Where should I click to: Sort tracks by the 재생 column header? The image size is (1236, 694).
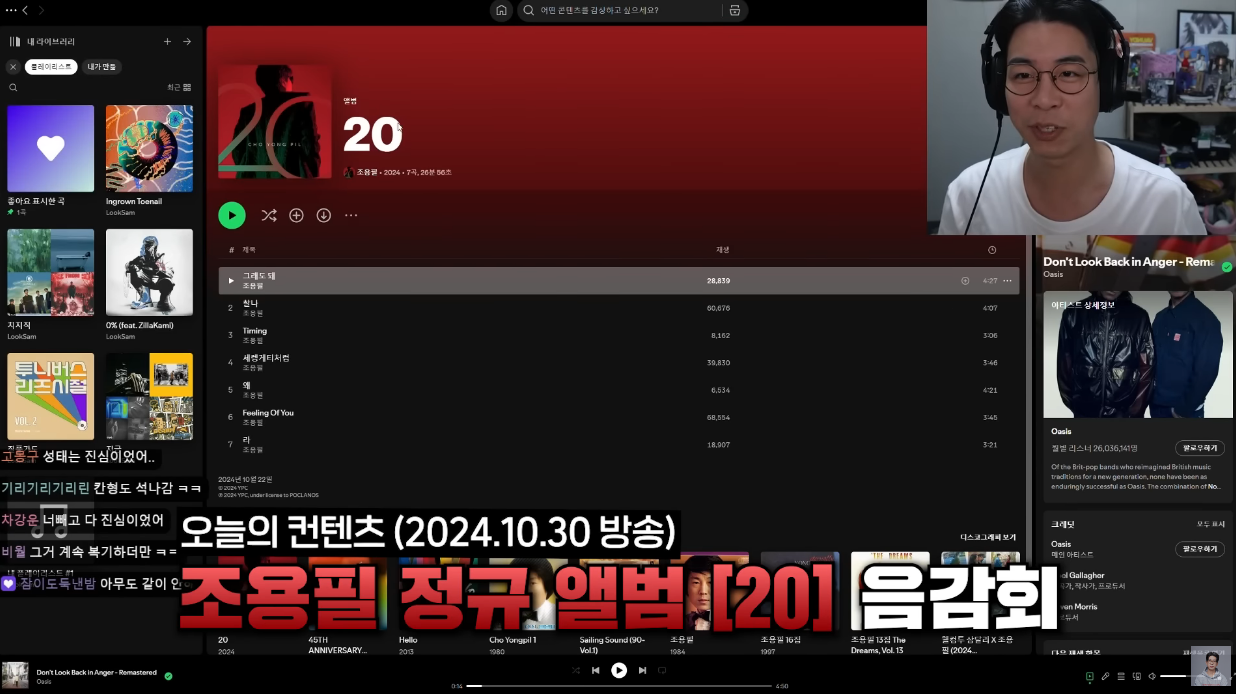(x=723, y=250)
